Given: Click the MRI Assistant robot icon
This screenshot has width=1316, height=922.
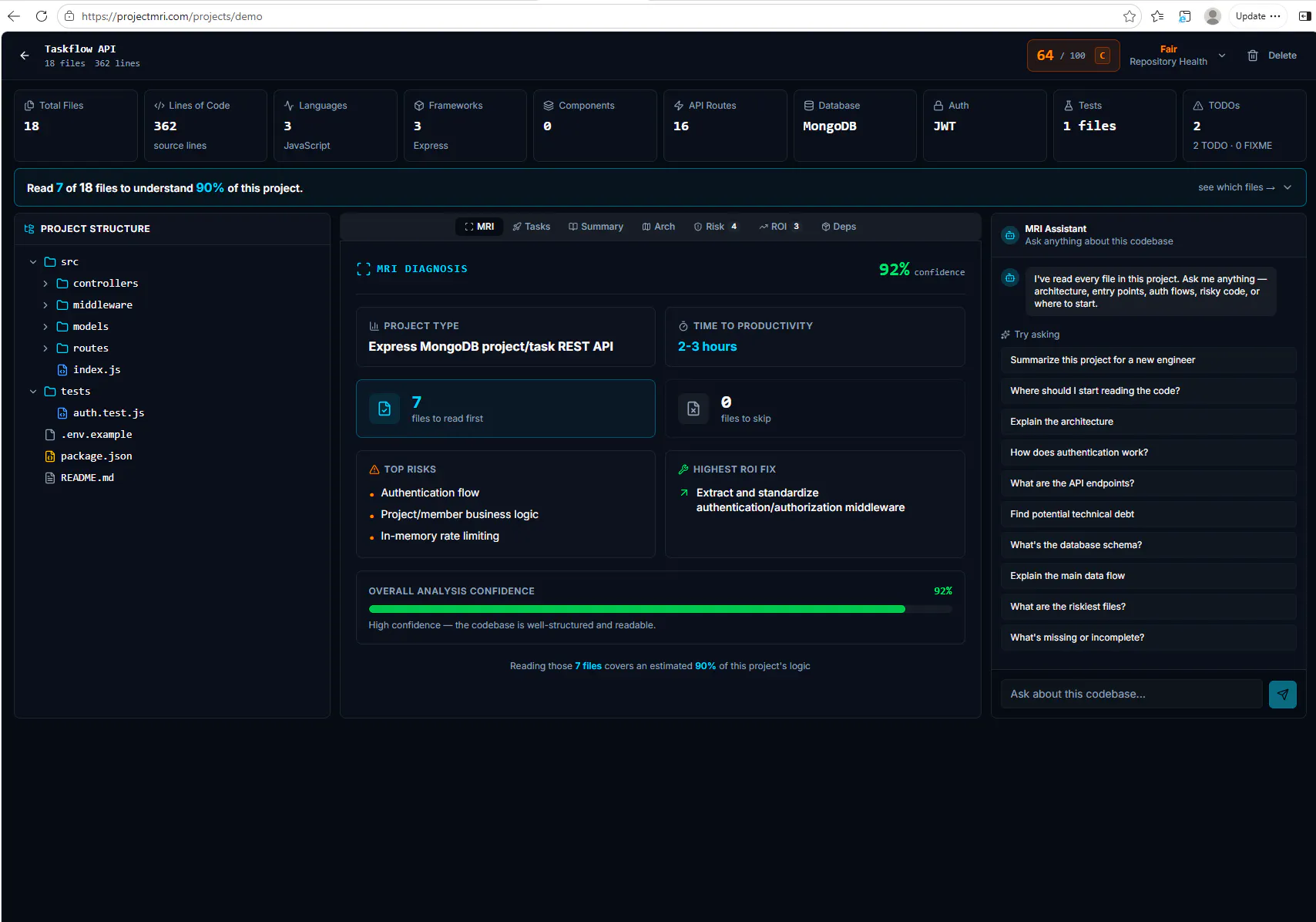Looking at the screenshot, I should [x=1009, y=235].
